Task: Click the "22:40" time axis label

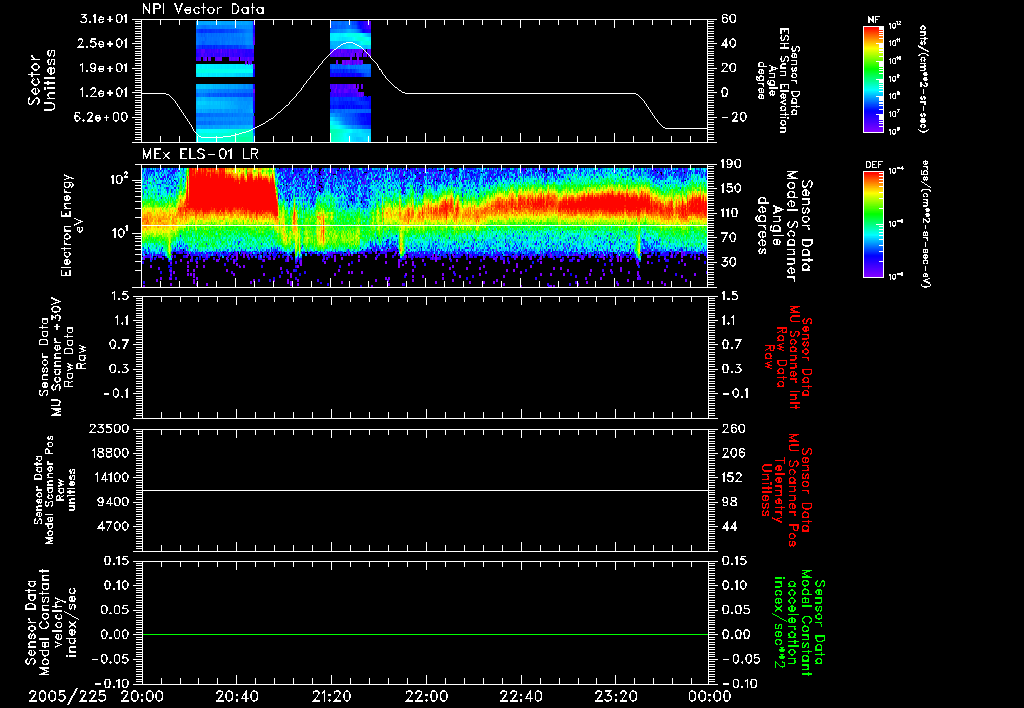Action: pyautogui.click(x=520, y=697)
